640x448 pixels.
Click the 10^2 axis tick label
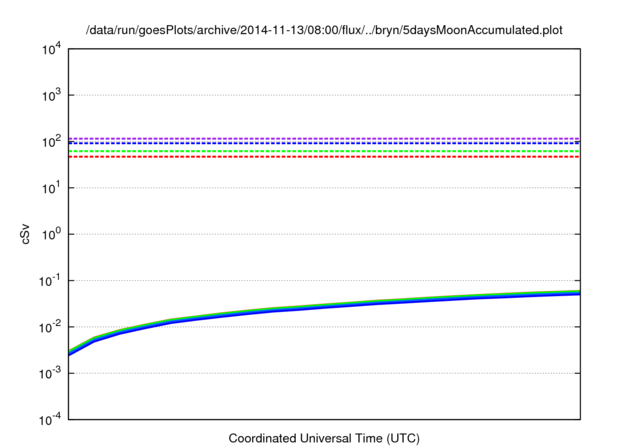[51, 142]
